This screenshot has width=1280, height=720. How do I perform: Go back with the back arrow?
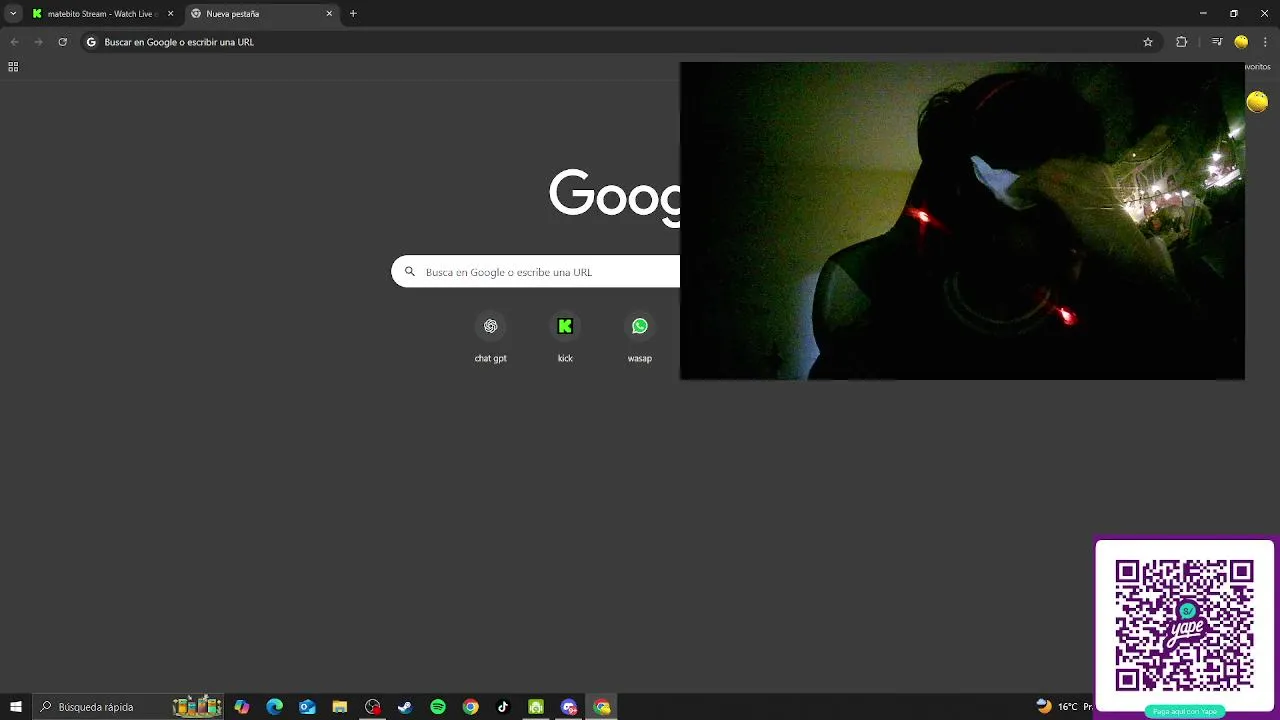(x=14, y=42)
